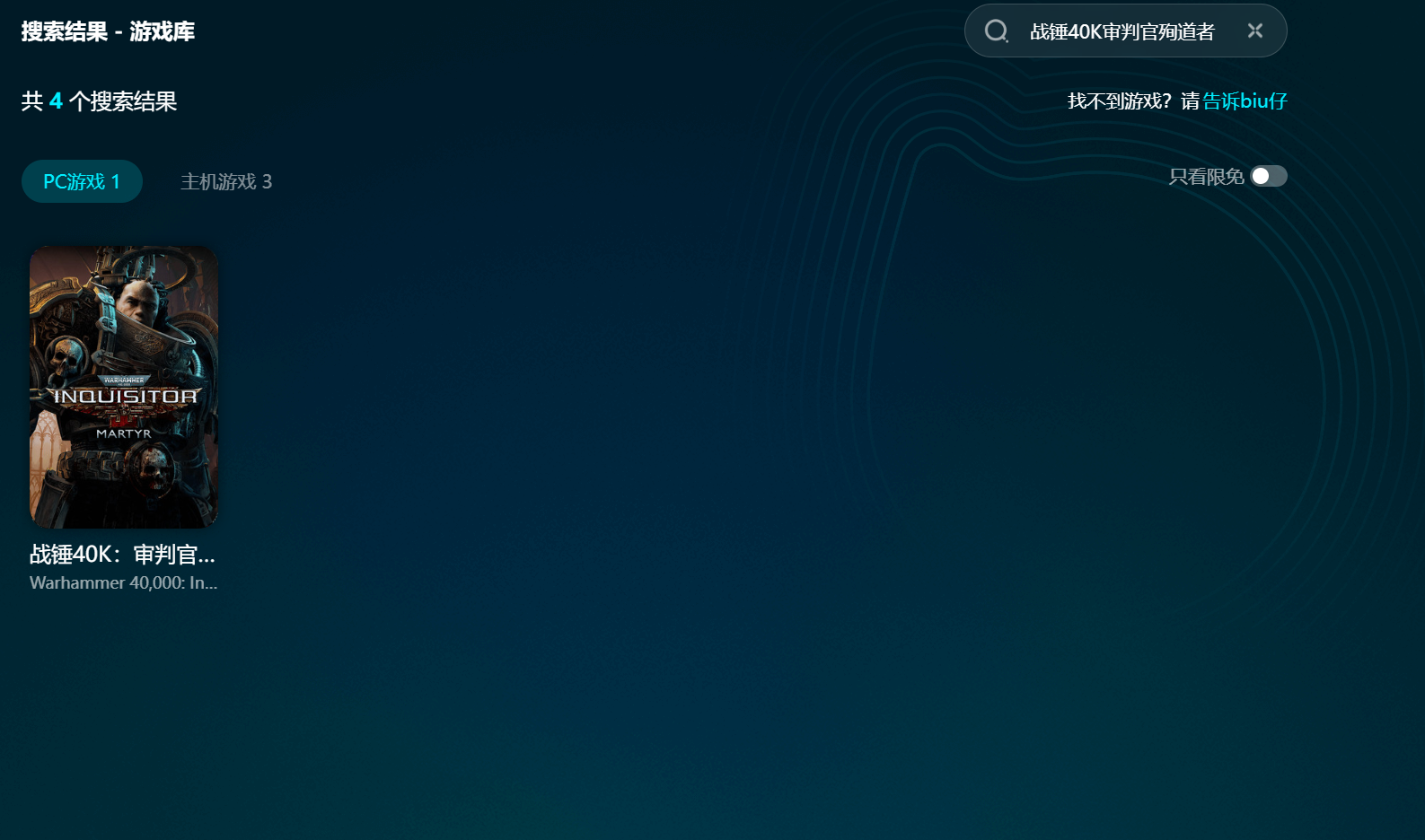Click the count 1 beside PC游戏

(x=116, y=181)
